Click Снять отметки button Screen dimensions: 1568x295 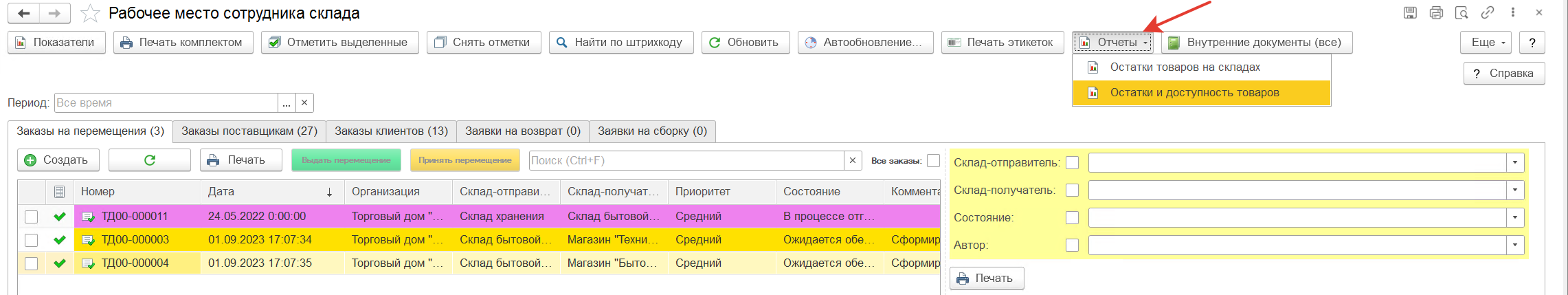click(x=484, y=43)
